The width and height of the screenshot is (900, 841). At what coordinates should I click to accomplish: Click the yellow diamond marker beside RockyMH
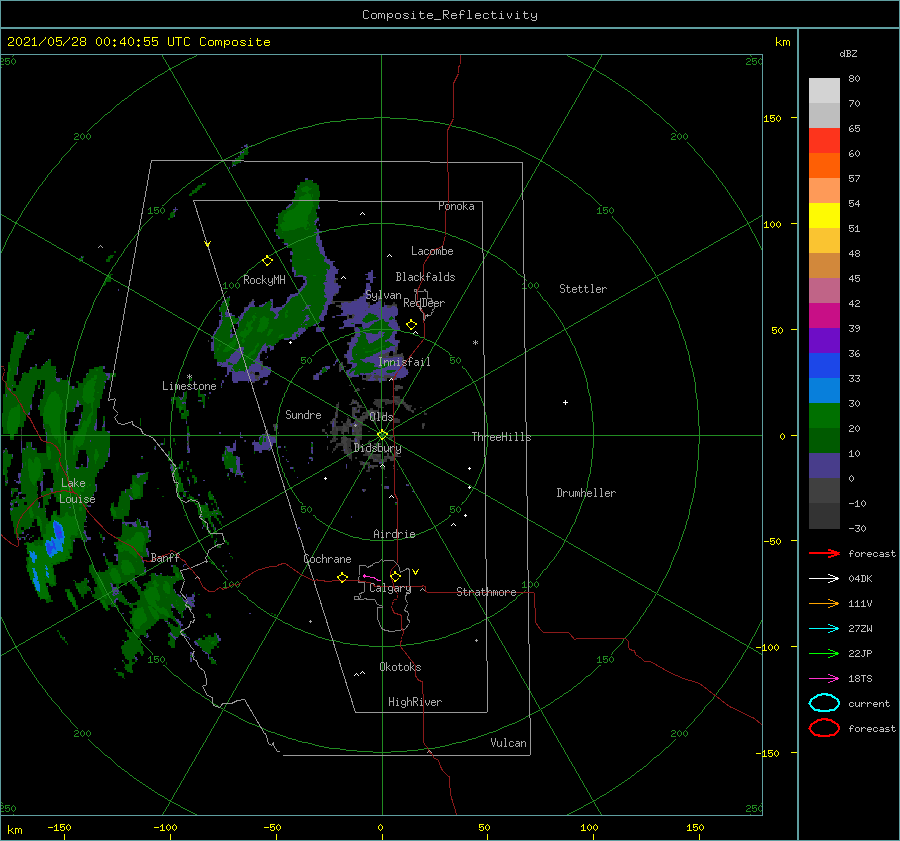(267, 261)
